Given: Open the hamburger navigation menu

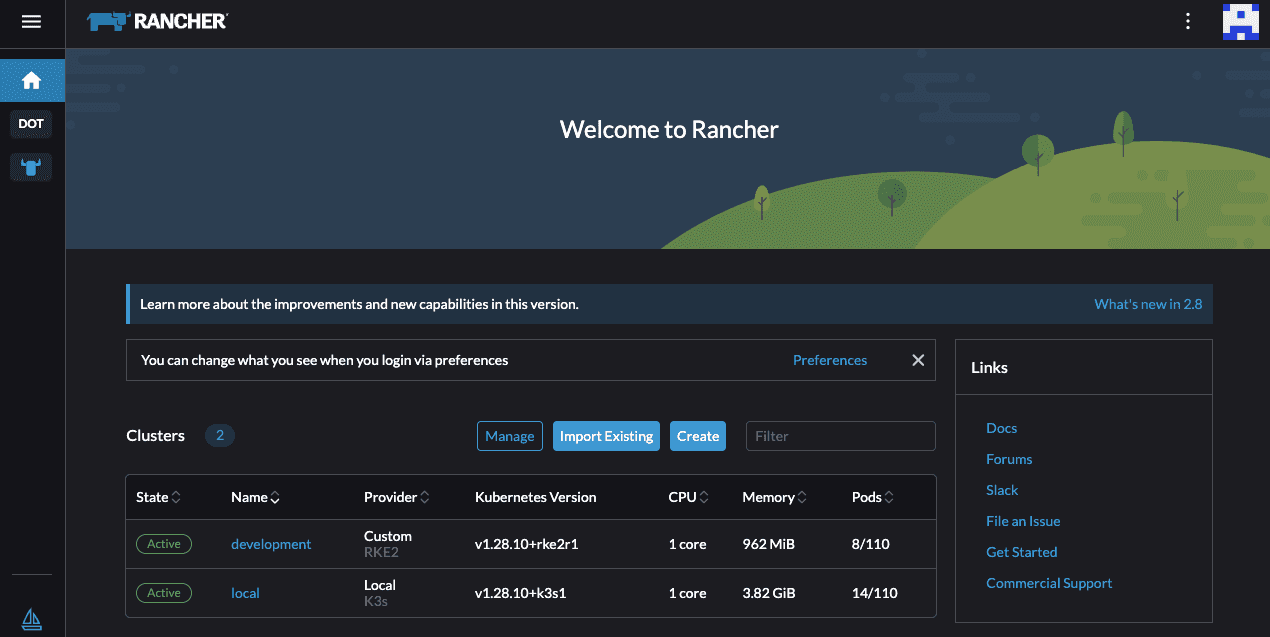Looking at the screenshot, I should [x=31, y=21].
